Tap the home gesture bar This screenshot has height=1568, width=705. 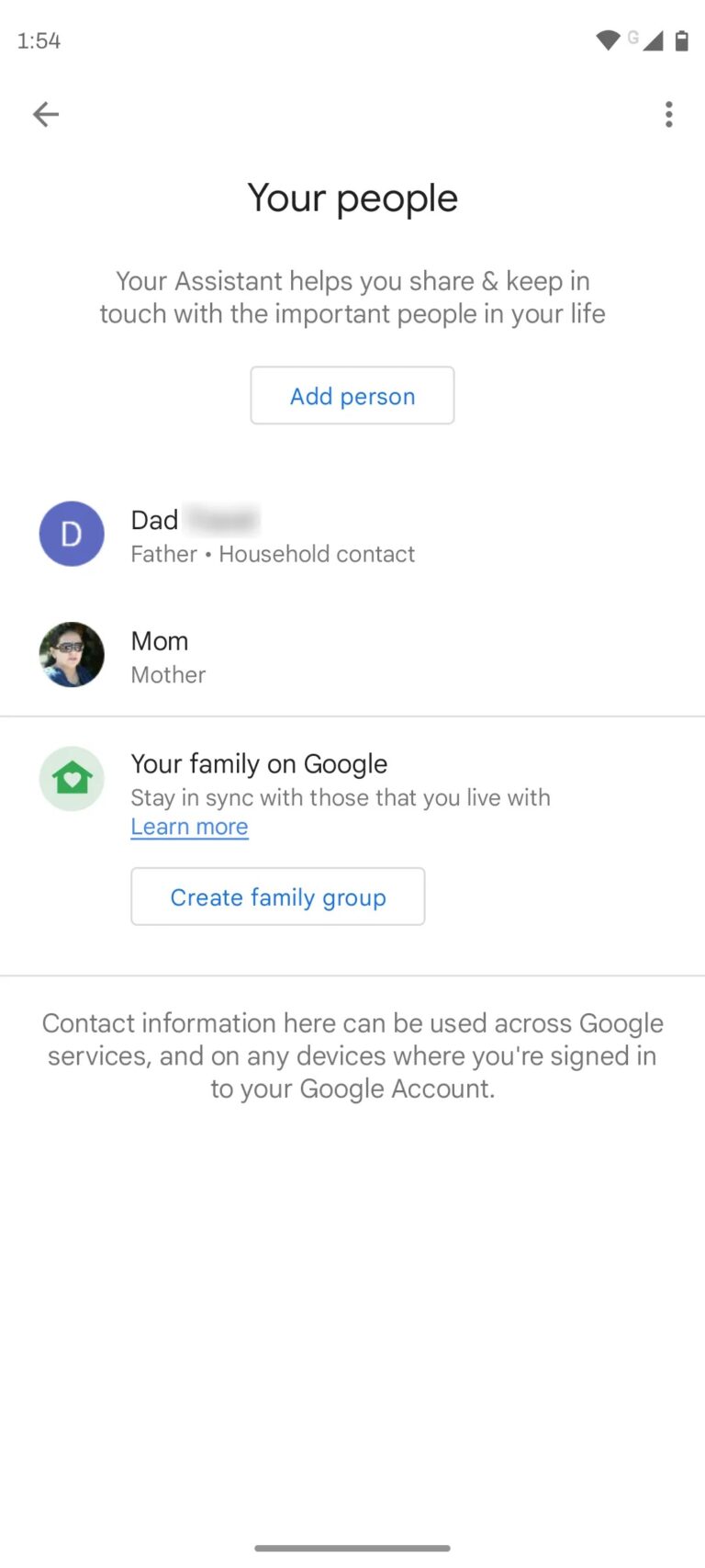tap(352, 1547)
